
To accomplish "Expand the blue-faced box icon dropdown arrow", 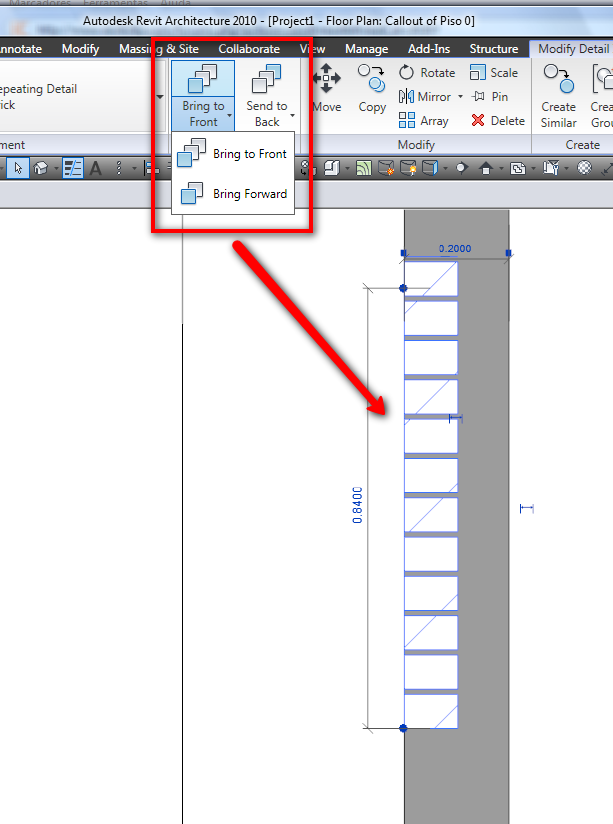I will [445, 168].
